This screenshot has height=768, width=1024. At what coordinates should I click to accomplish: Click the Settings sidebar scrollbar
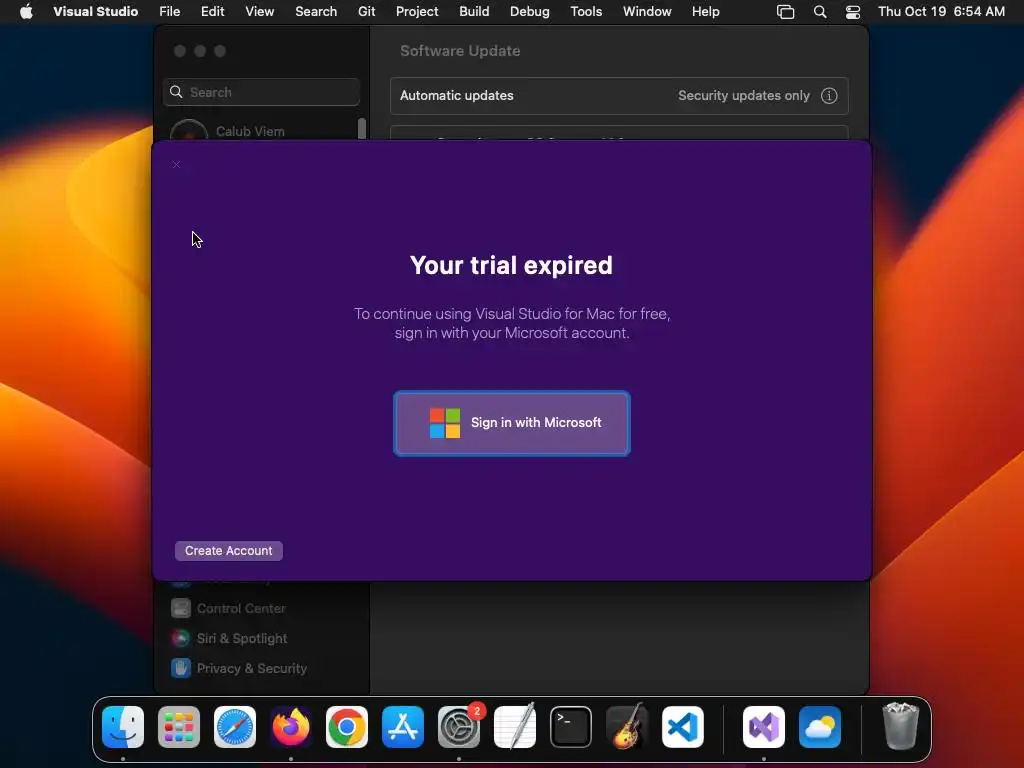(x=362, y=128)
